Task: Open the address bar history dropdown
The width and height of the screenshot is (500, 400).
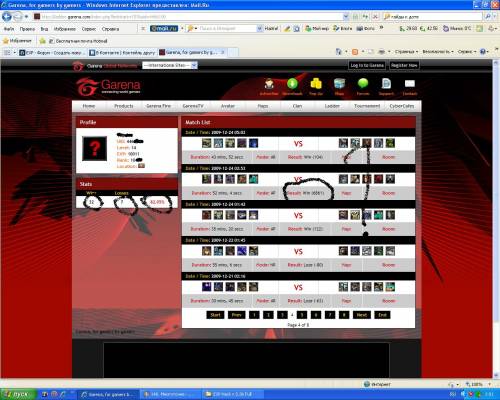Action: 346,16
